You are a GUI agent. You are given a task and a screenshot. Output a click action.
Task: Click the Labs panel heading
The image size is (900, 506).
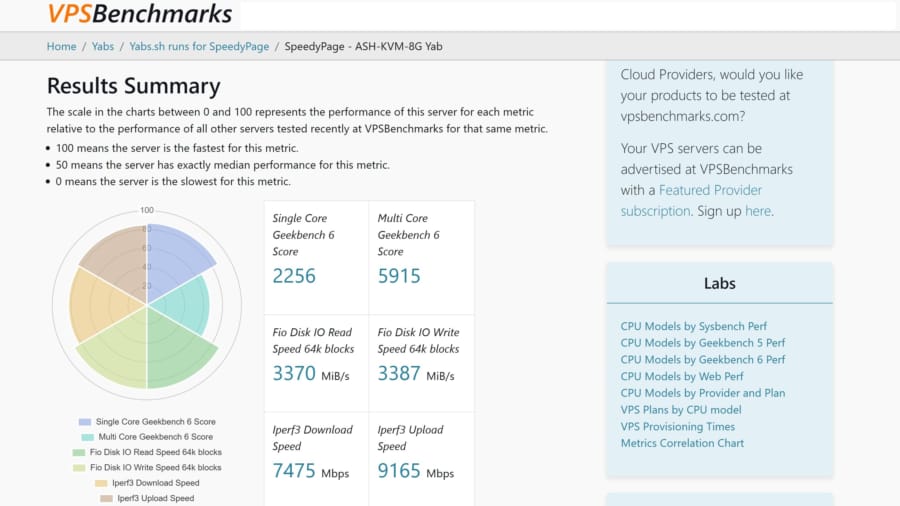(x=720, y=283)
